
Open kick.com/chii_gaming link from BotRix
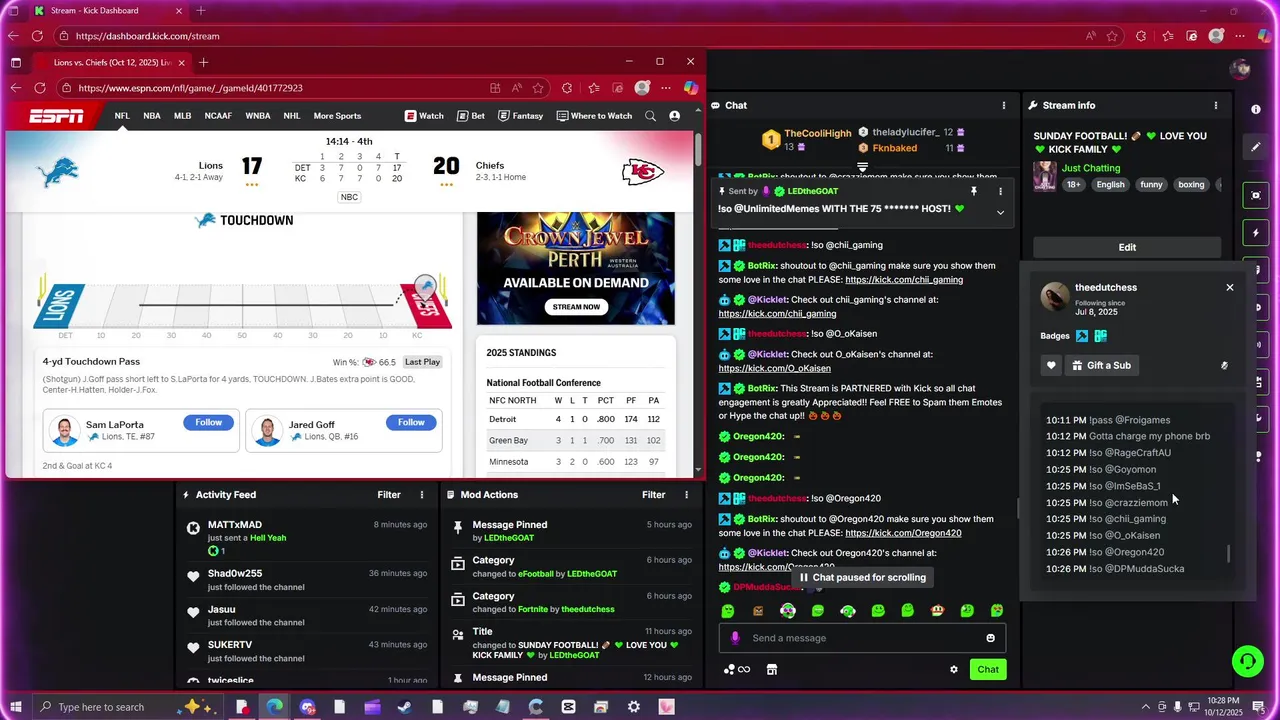(x=903, y=280)
